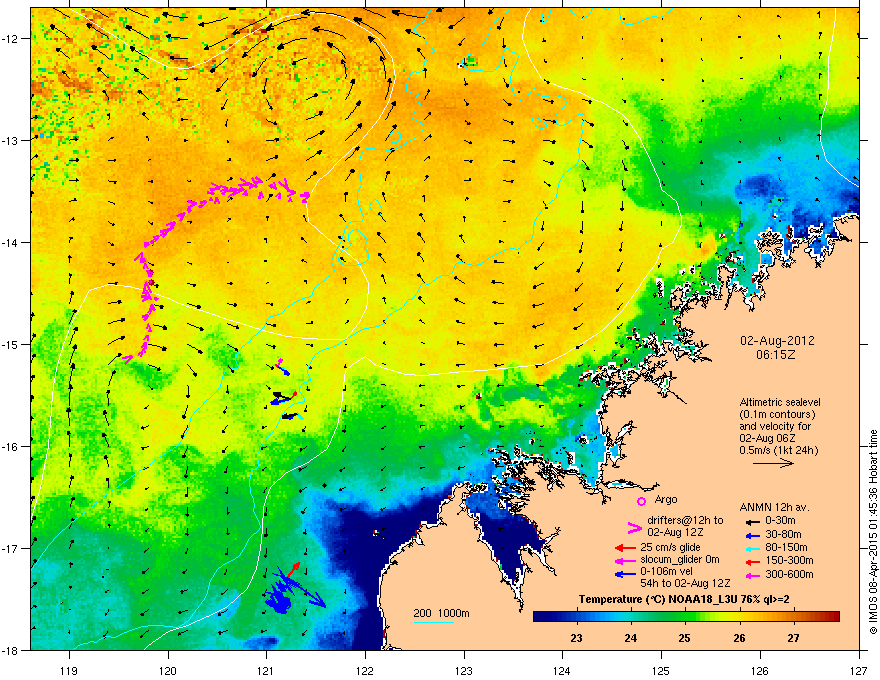Click the magenta Argo circle legend symbol

pyautogui.click(x=641, y=501)
